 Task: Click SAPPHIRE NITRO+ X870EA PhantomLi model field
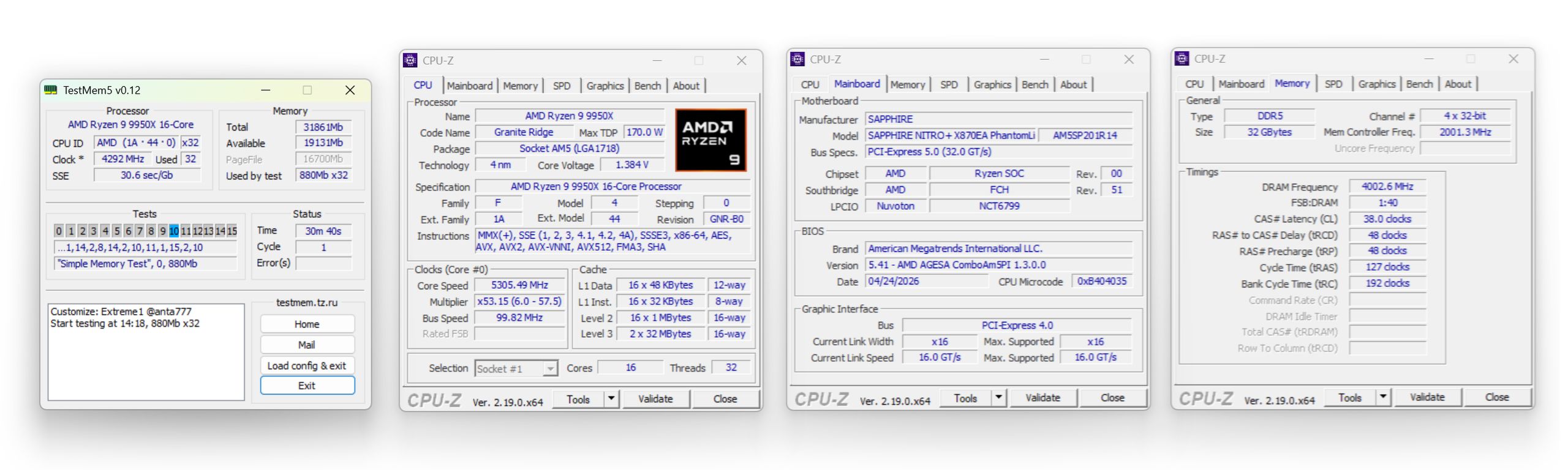pyautogui.click(x=951, y=136)
